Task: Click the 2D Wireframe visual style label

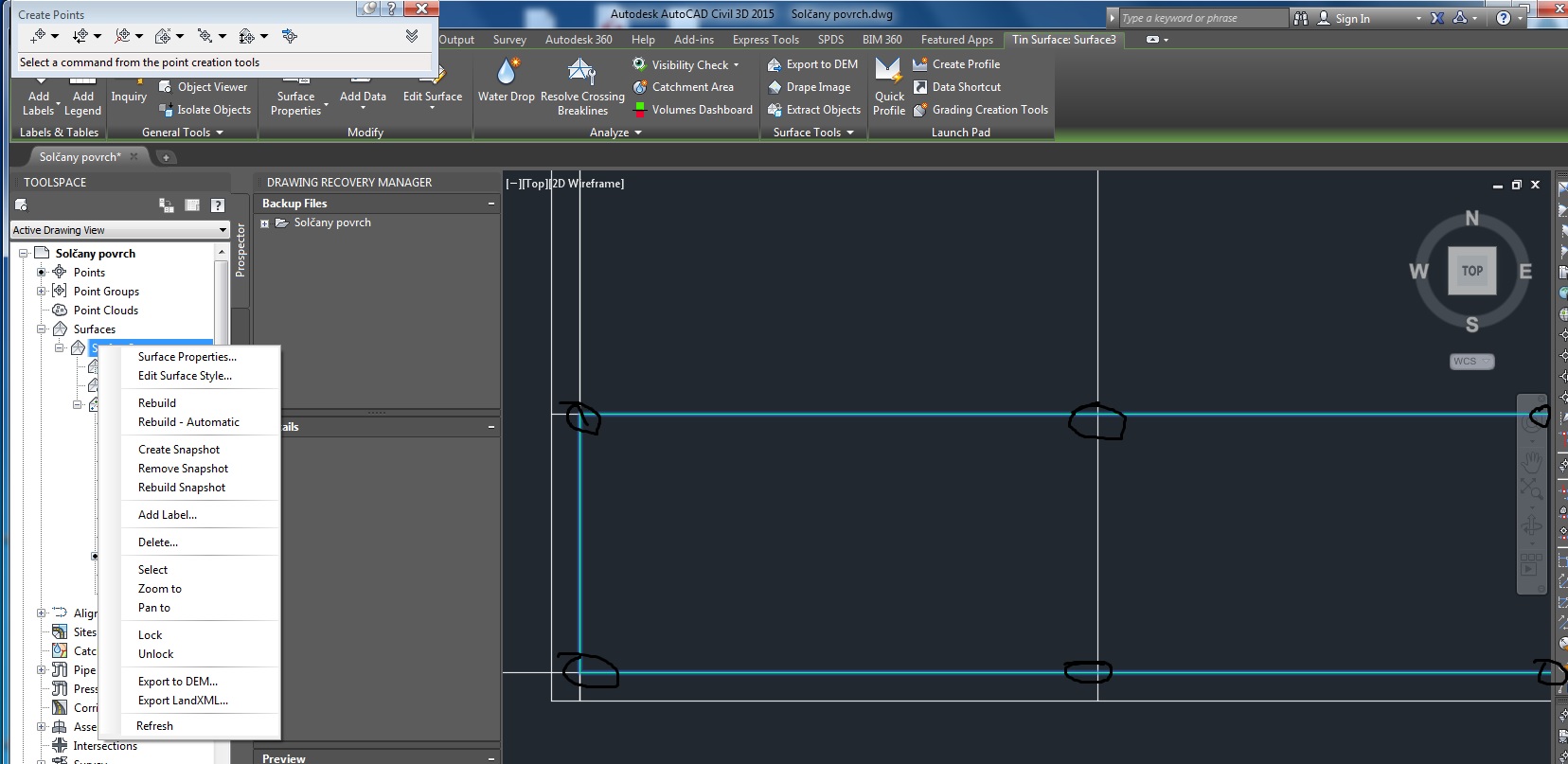Action: pos(587,184)
